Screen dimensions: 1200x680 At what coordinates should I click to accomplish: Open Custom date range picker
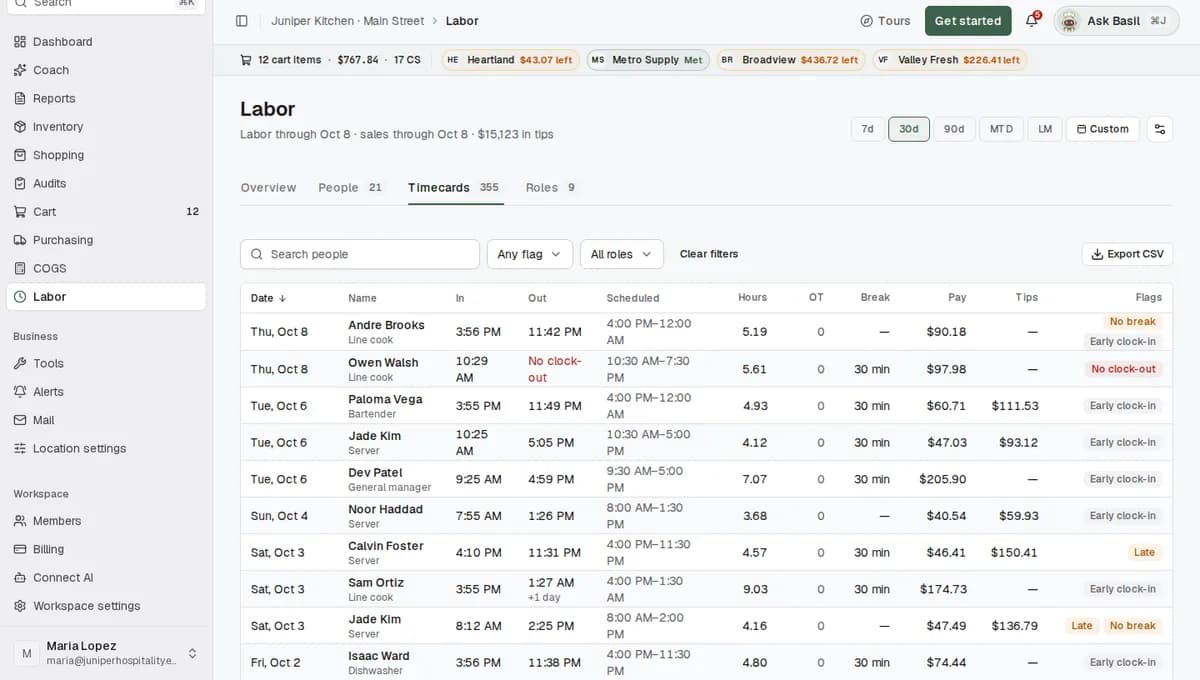point(1102,129)
